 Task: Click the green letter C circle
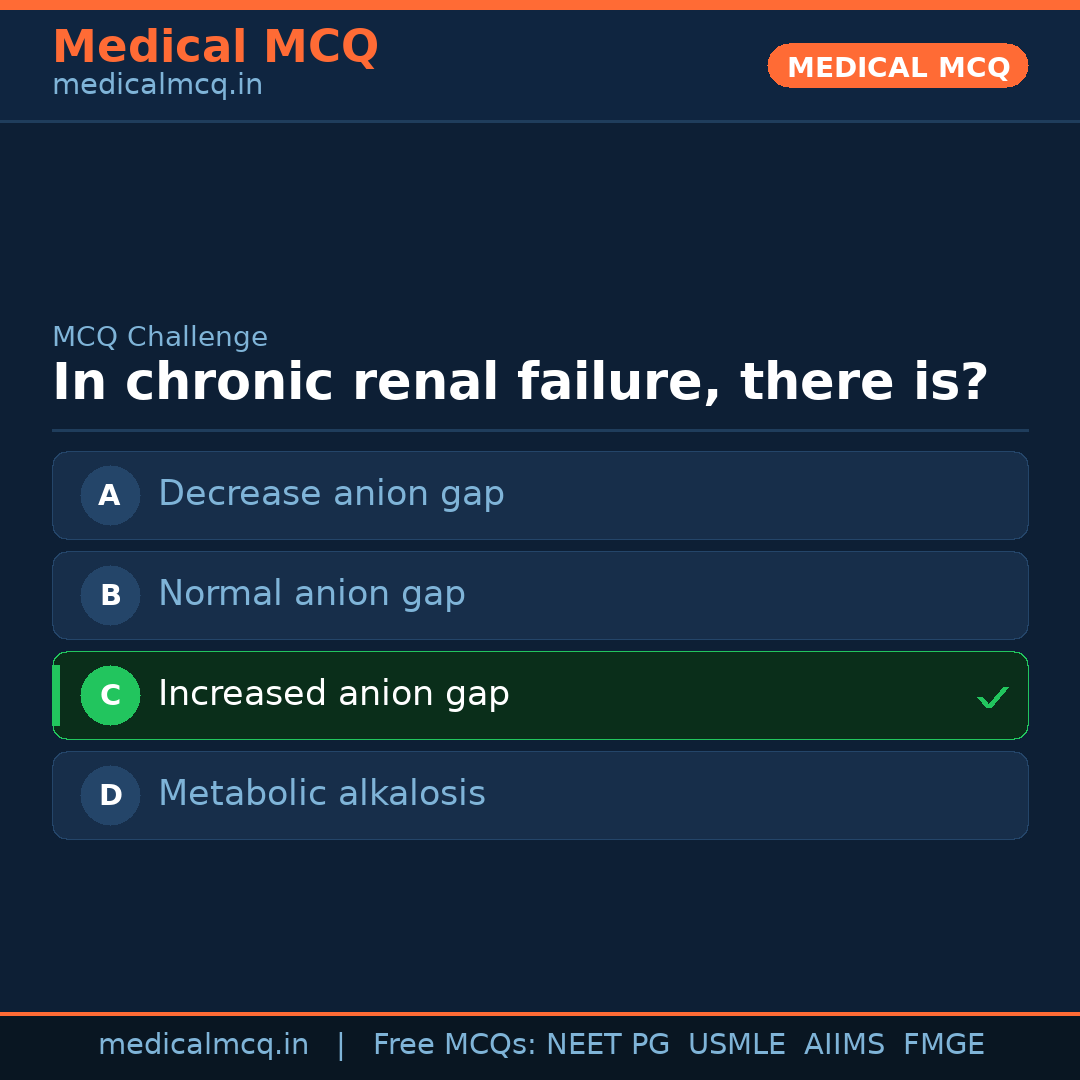[110, 695]
